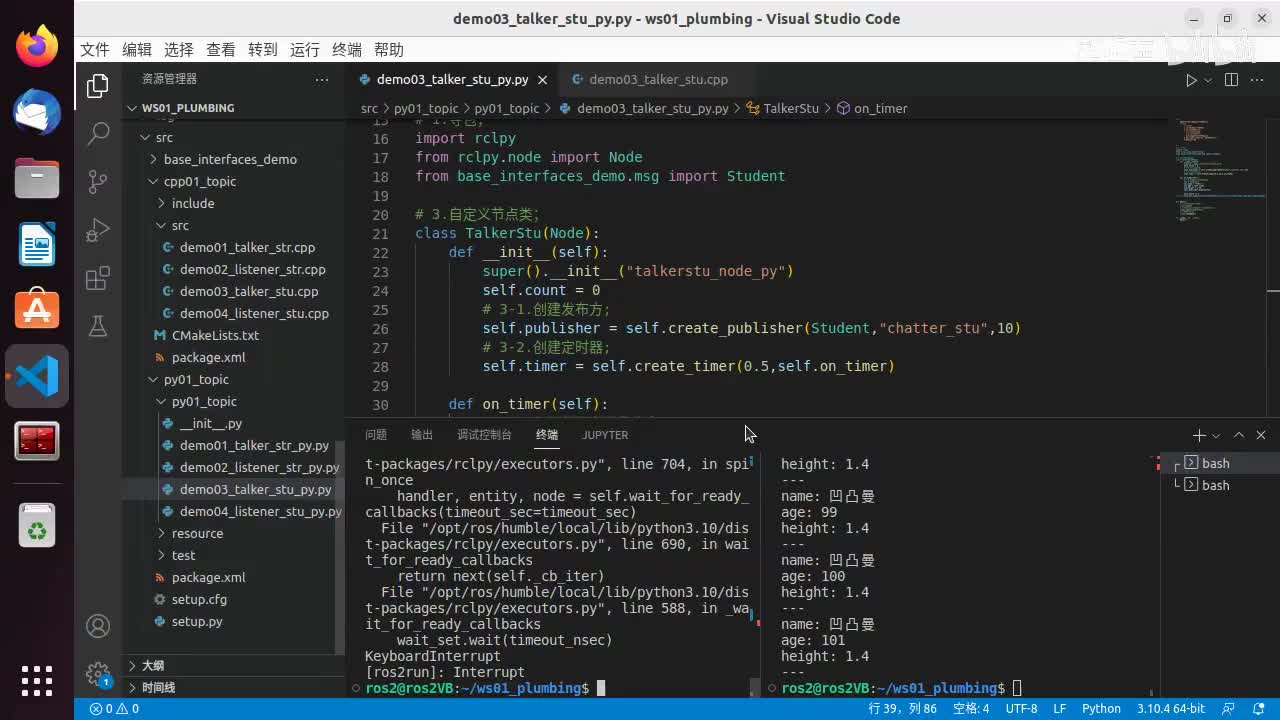Open the 终端 menu in menu bar
The image size is (1280, 720).
347,50
